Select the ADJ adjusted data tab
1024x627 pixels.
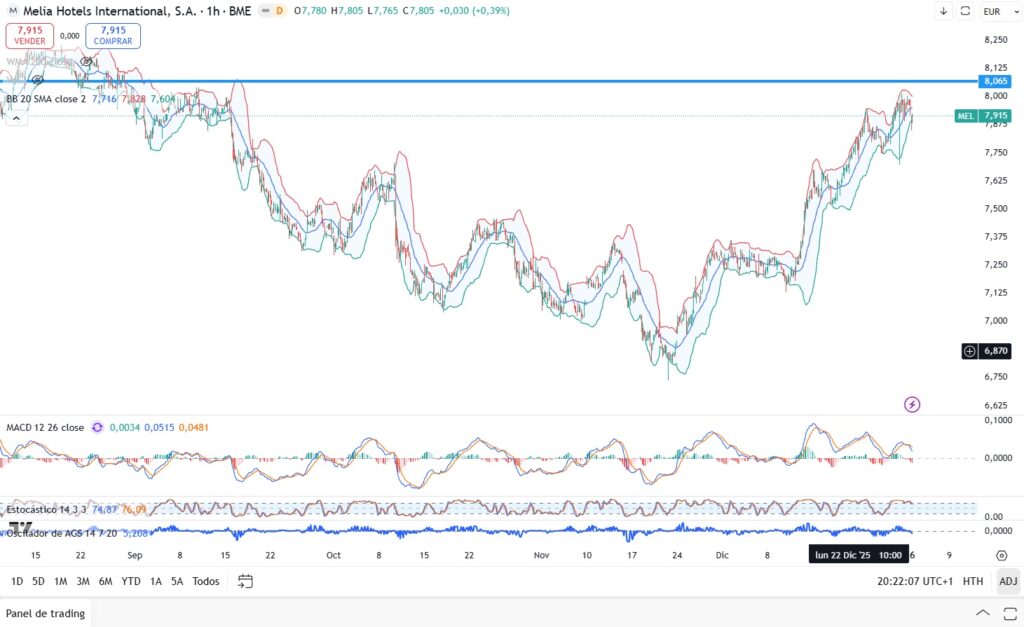1008,580
